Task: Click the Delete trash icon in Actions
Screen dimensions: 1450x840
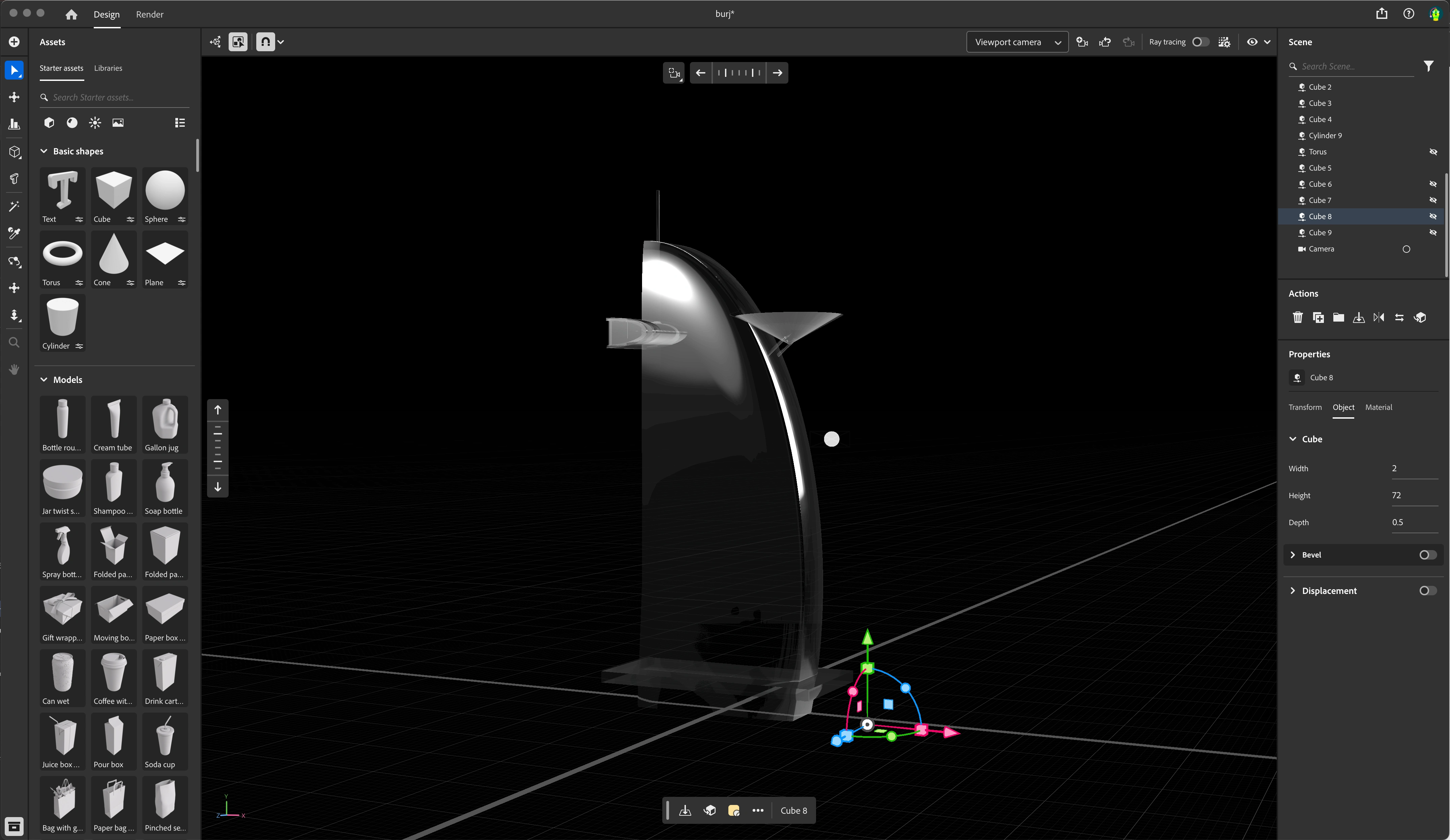Action: [1298, 318]
